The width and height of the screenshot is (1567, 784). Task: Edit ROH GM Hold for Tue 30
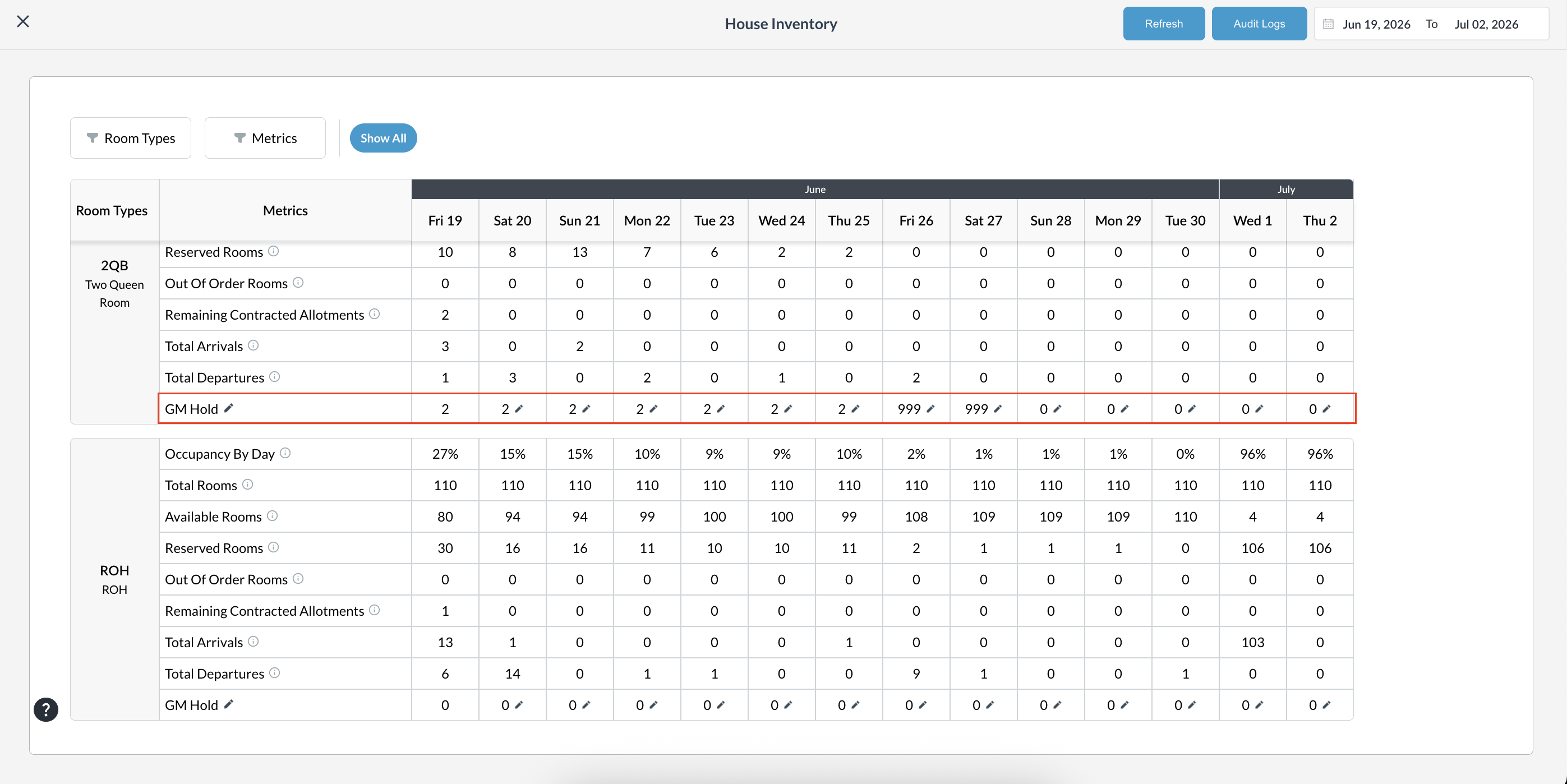(x=1192, y=705)
